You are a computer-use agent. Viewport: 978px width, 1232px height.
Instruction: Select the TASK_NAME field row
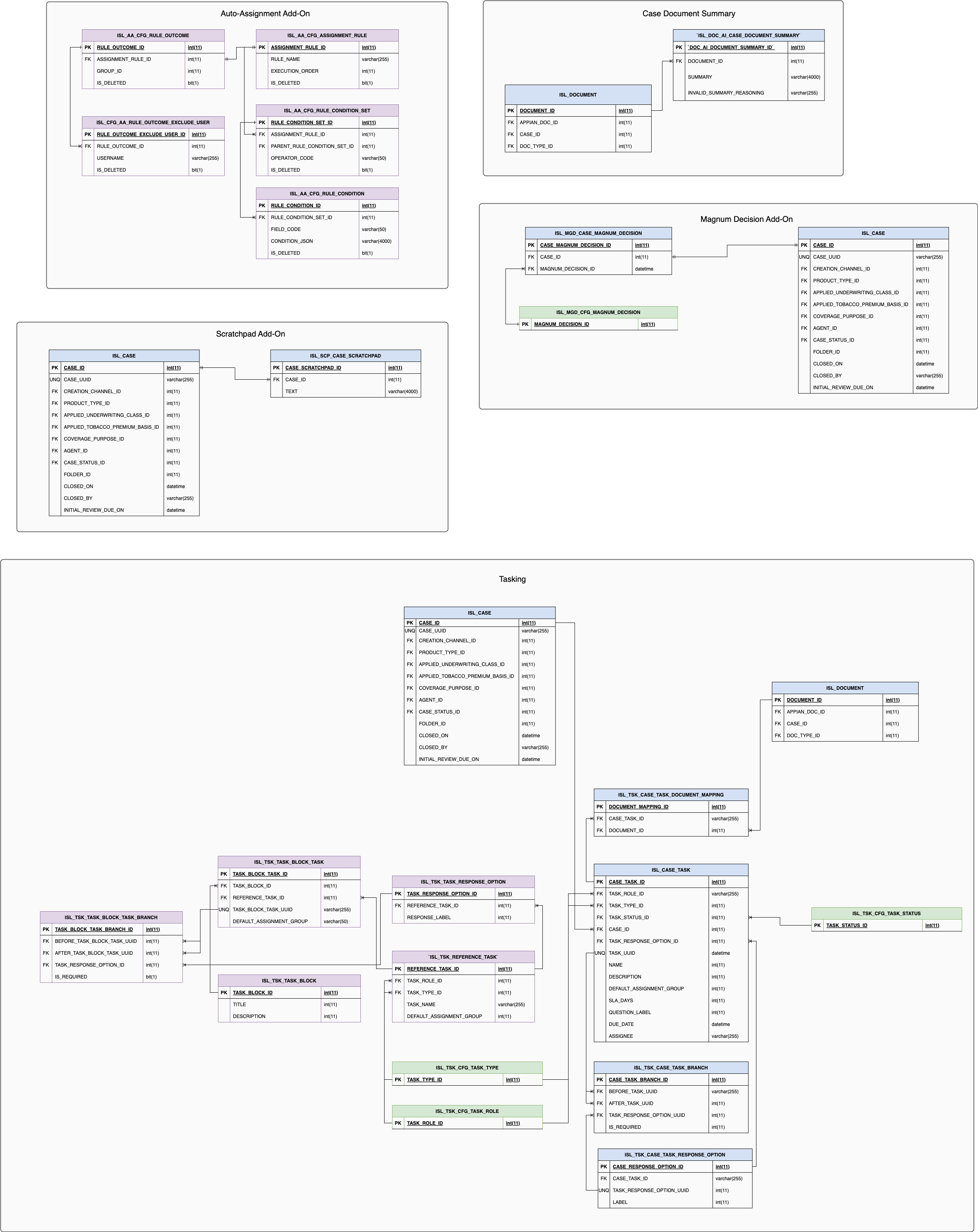pos(464,1005)
